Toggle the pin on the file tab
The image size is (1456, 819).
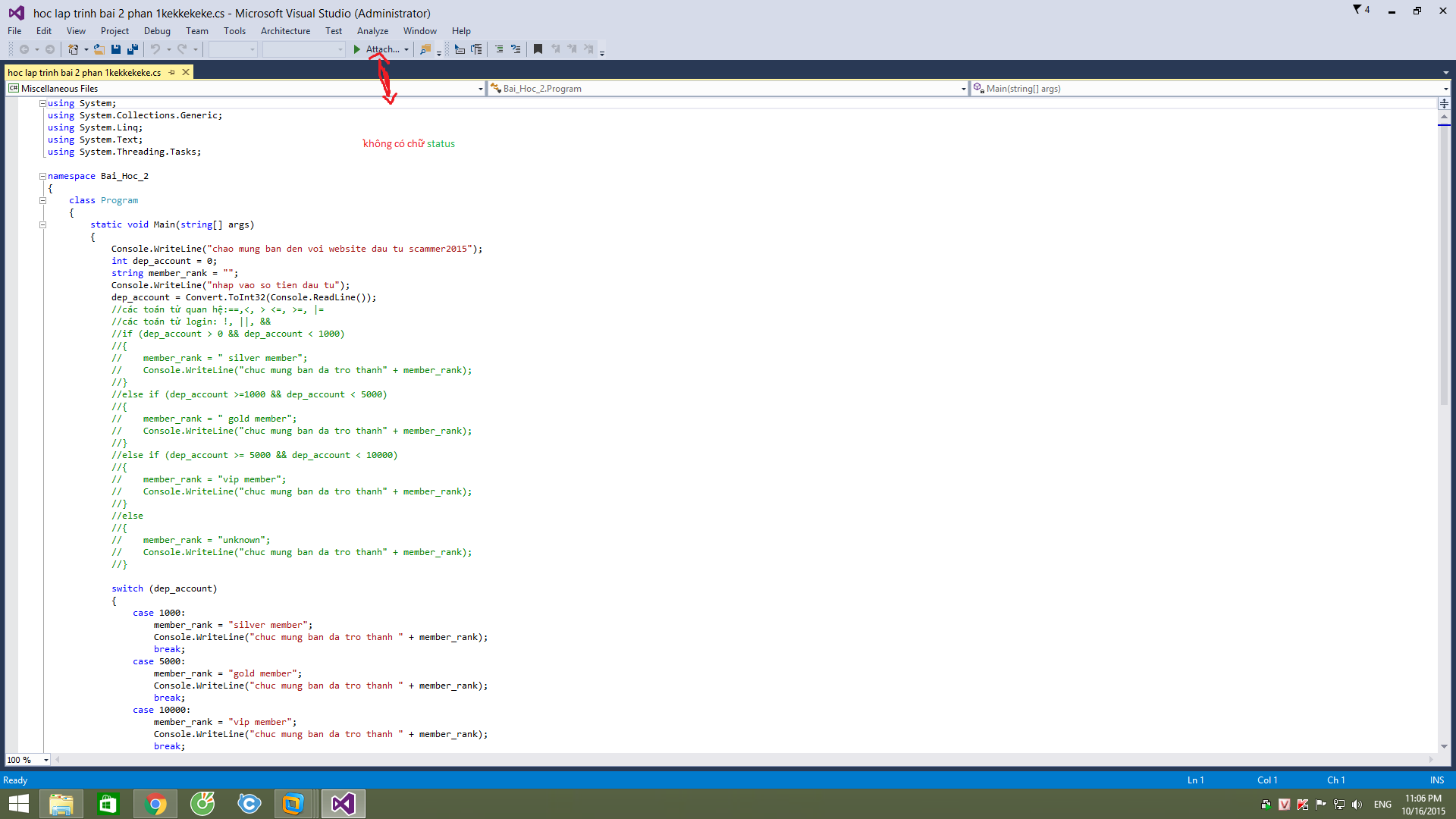(172, 73)
